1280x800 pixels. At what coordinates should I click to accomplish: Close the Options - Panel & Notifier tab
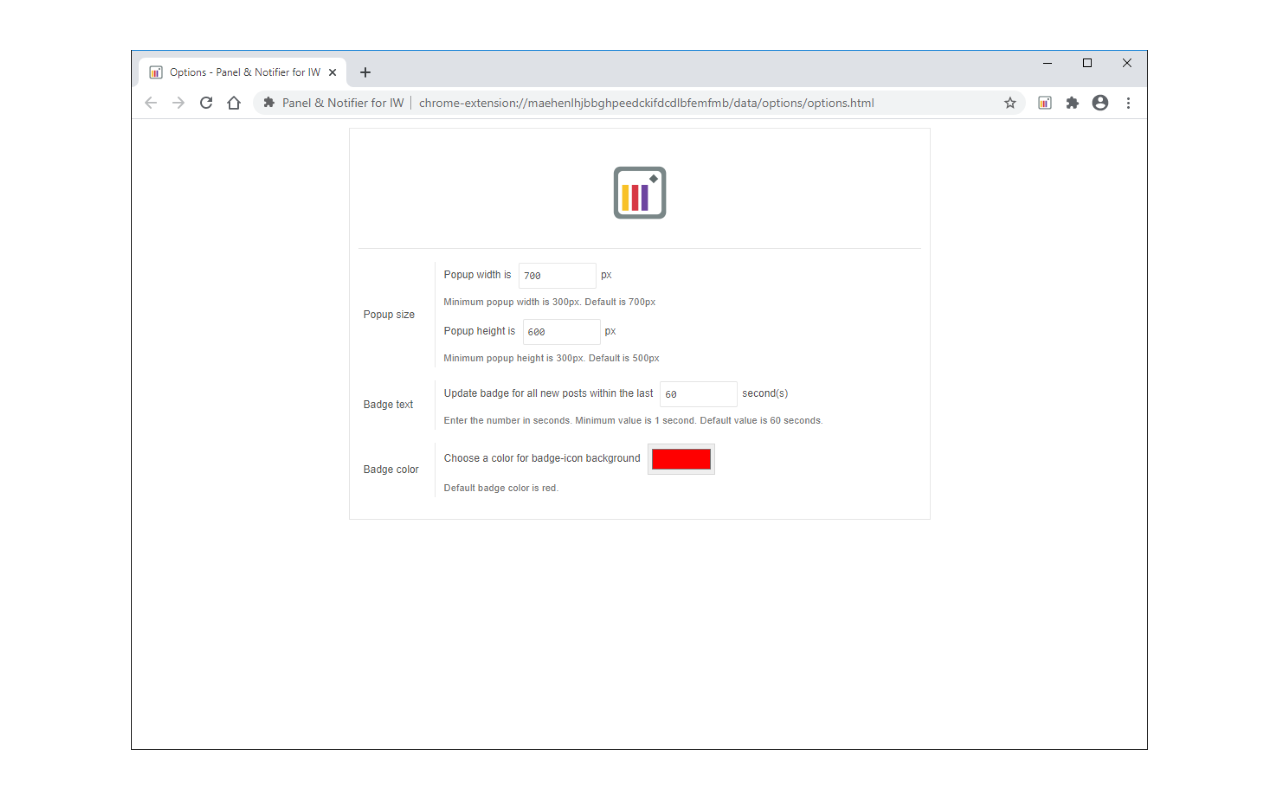pyautogui.click(x=332, y=72)
